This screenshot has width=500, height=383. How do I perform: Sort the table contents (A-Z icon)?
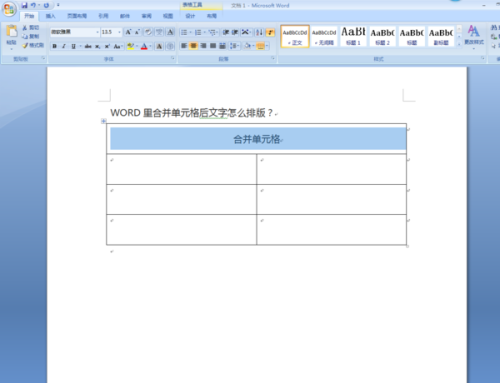point(259,32)
